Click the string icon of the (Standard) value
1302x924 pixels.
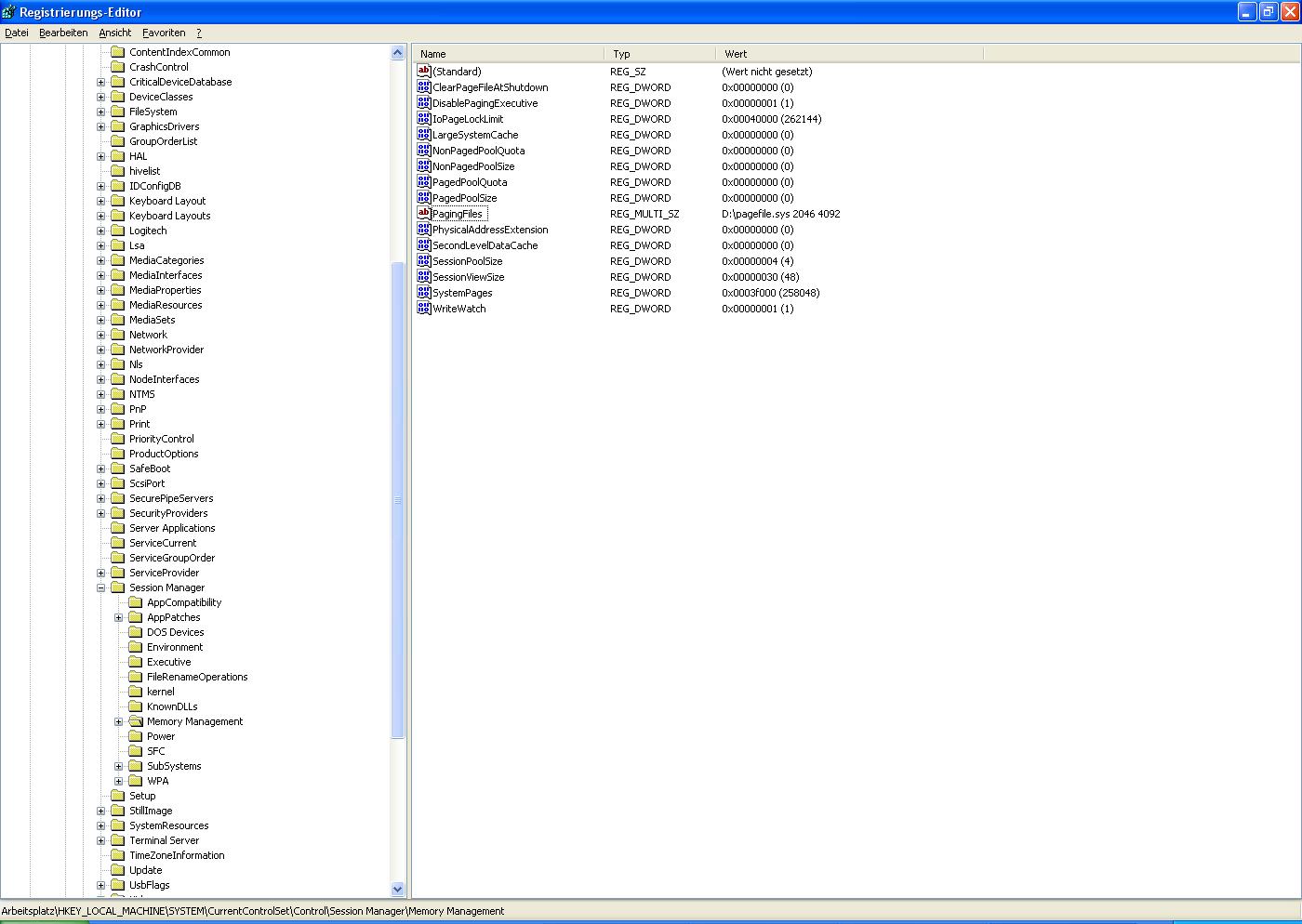(424, 72)
